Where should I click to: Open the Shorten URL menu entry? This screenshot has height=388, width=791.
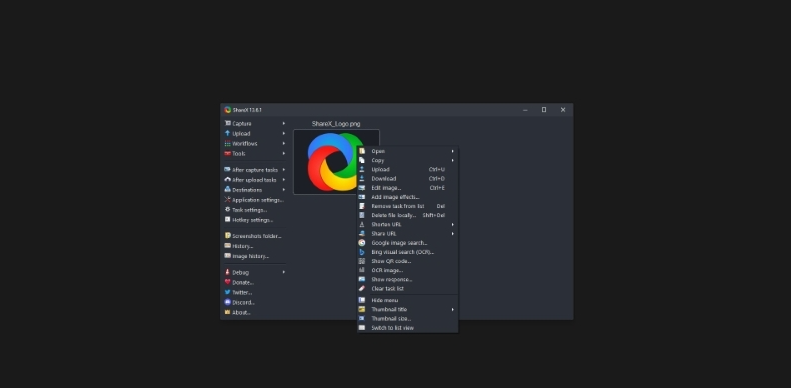[x=407, y=225]
